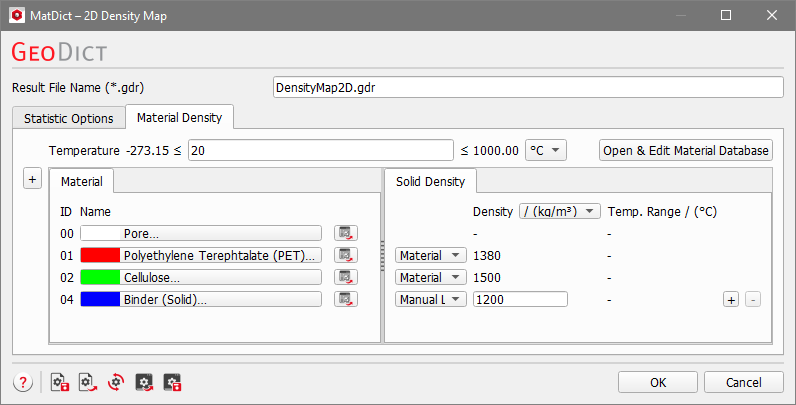
Task: Click the Temperature value field
Action: (321, 150)
